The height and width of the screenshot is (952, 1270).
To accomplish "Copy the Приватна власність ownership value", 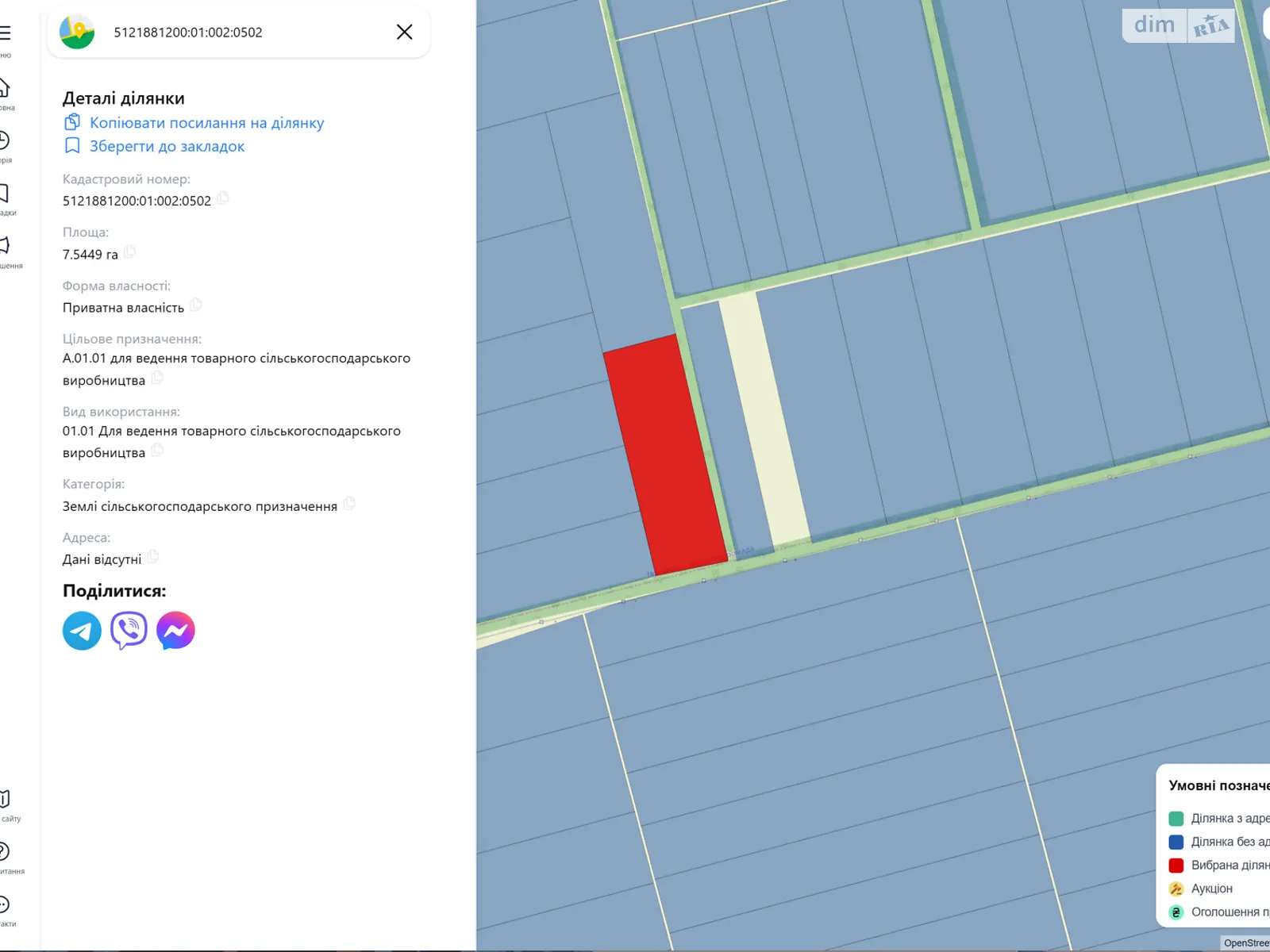I will click(196, 305).
